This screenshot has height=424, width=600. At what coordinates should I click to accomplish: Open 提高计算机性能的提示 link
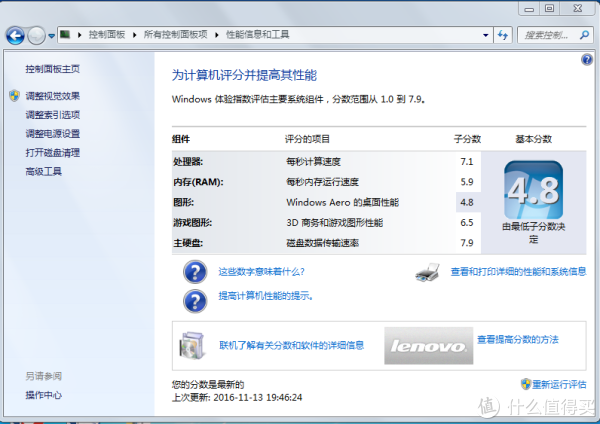(x=266, y=296)
